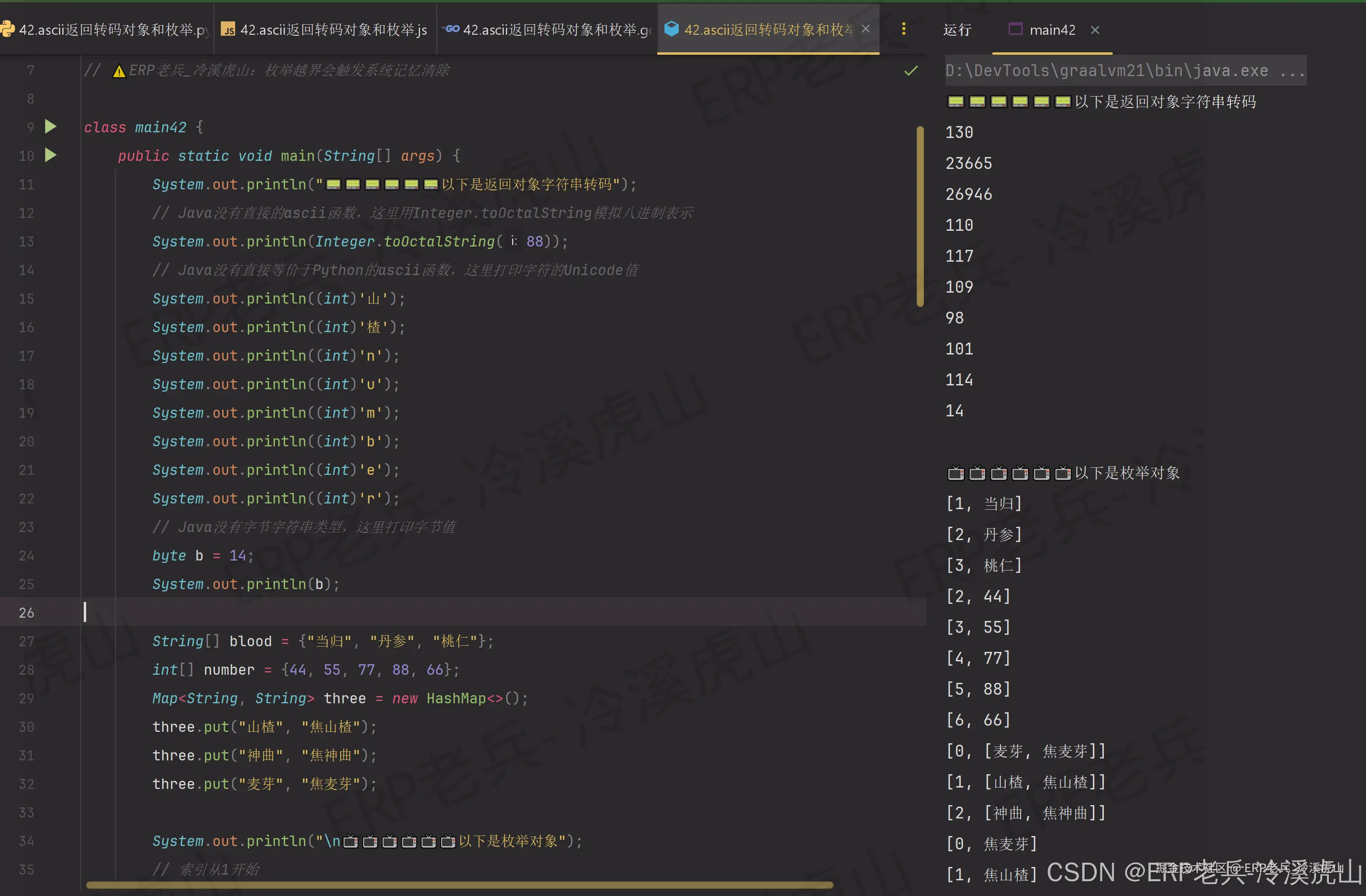The image size is (1366, 896).
Task: Click run gutter icon next to class main42
Action: click(x=50, y=126)
